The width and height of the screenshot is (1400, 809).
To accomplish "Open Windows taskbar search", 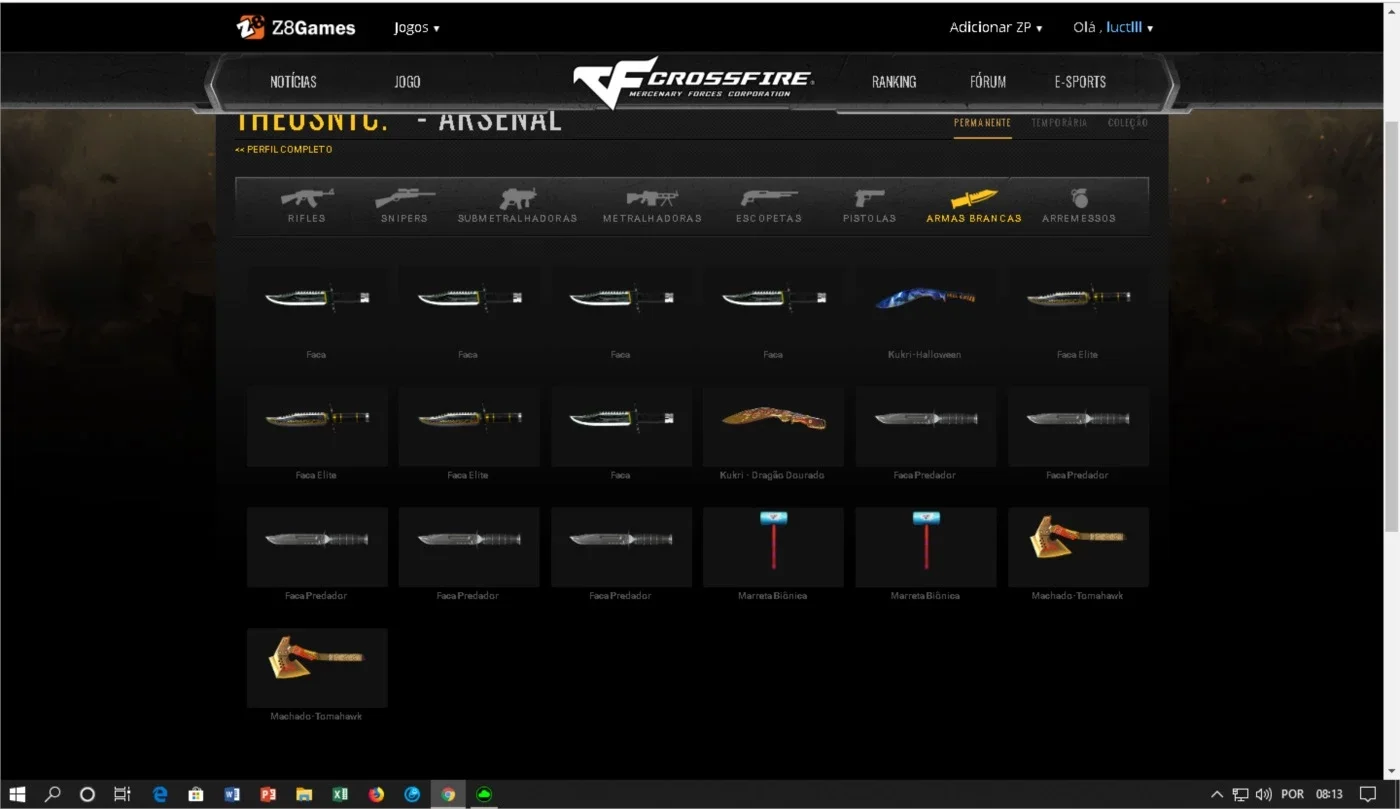I will 52,795.
